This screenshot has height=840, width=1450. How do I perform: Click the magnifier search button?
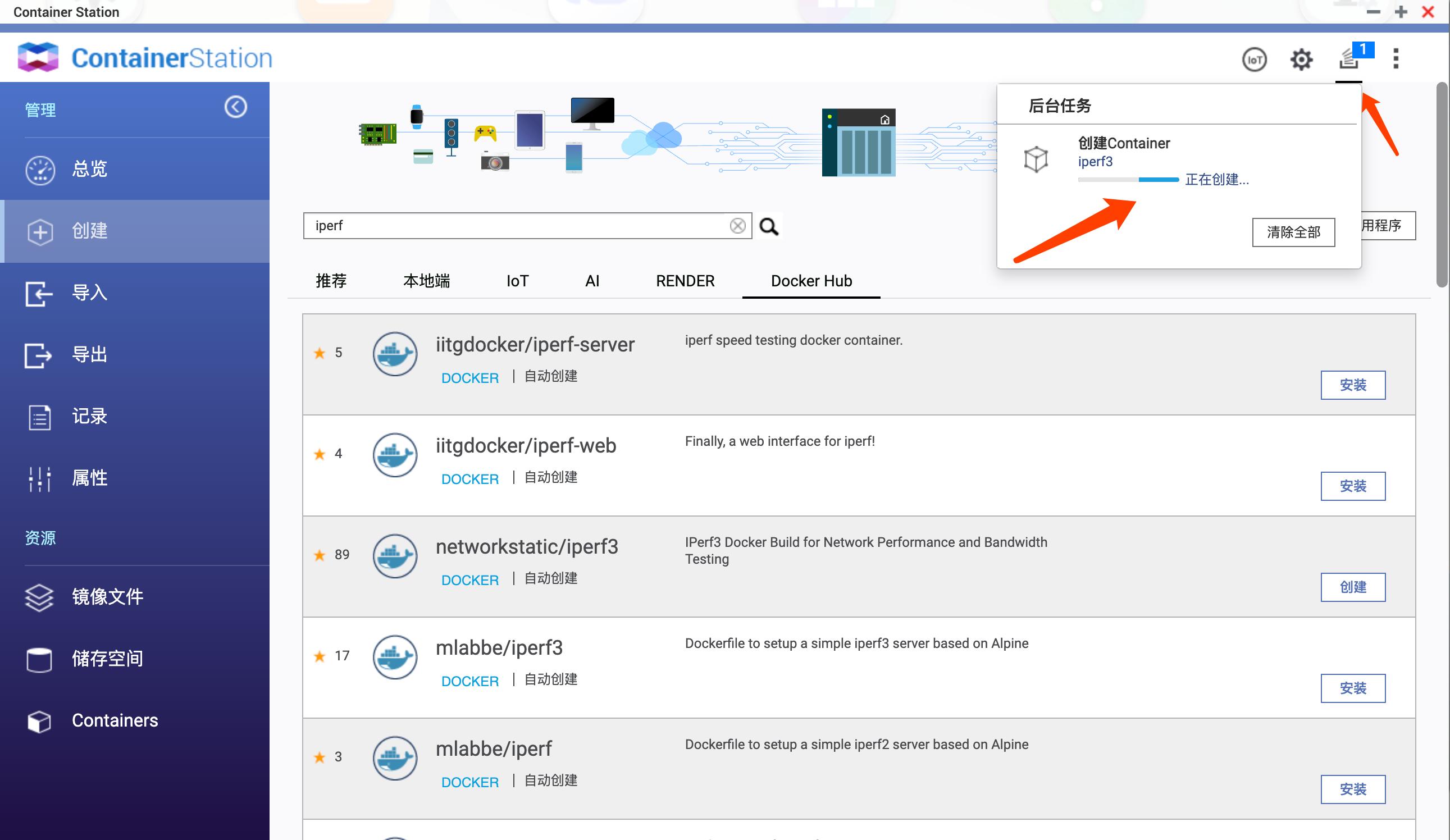[769, 227]
